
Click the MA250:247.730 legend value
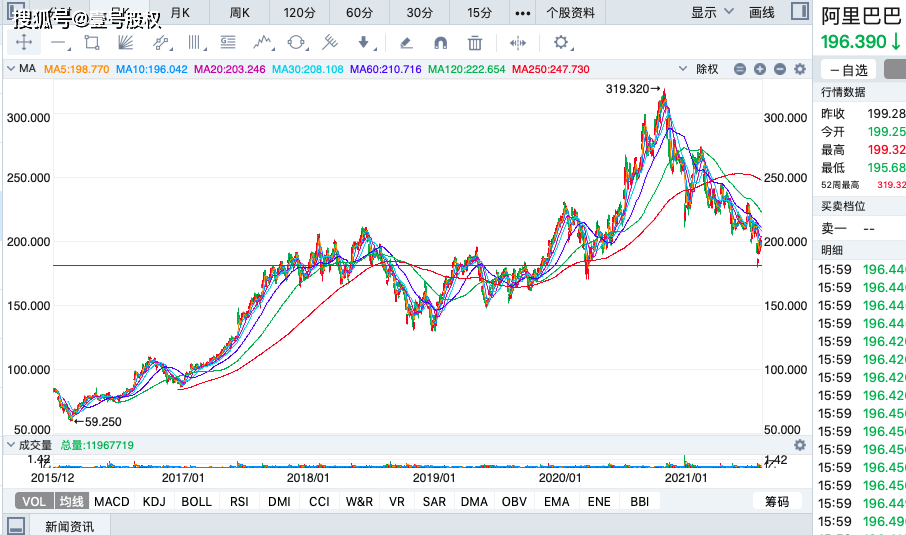point(551,69)
